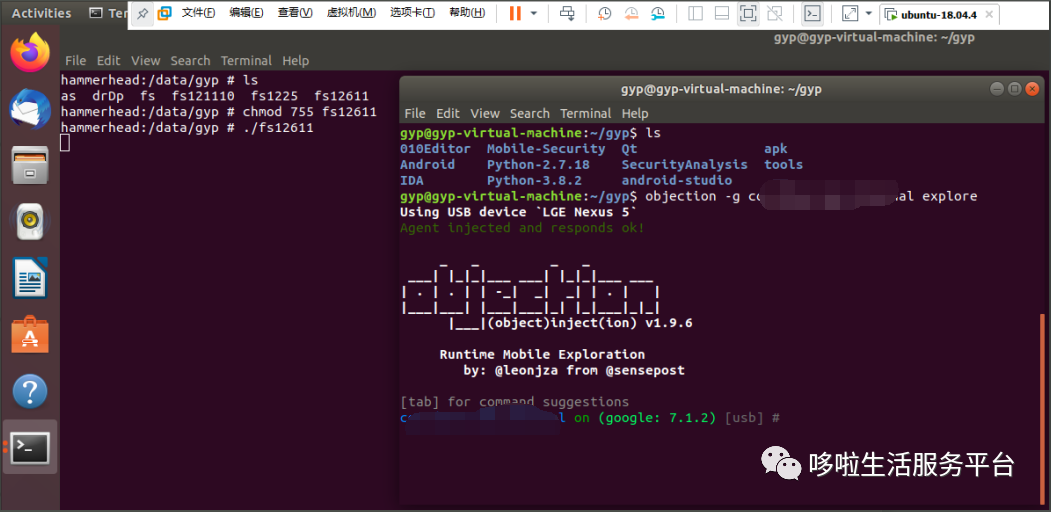Open Search menu in background terminal window
This screenshot has width=1051, height=512.
pyautogui.click(x=190, y=60)
